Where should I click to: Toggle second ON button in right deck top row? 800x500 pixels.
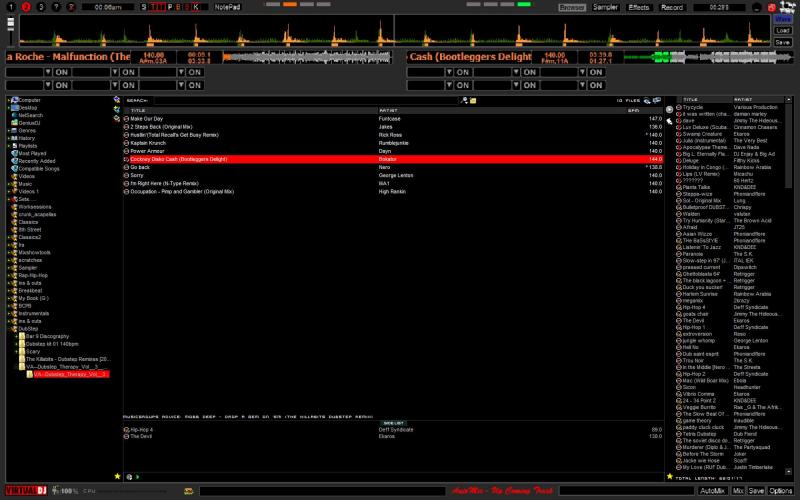pos(530,72)
